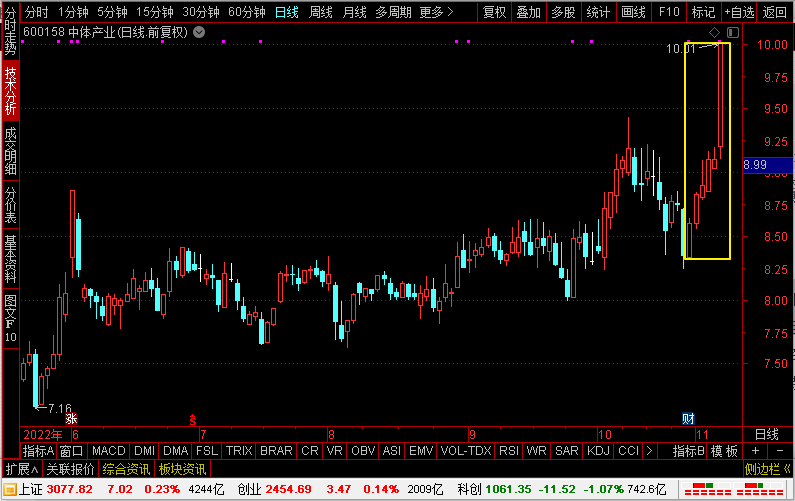Click the plus zoom-in button at bottom right
795x501 pixels.
click(755, 451)
